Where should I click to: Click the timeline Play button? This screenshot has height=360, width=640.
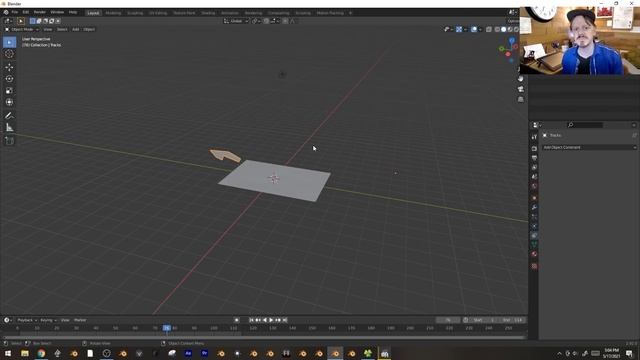click(x=271, y=320)
